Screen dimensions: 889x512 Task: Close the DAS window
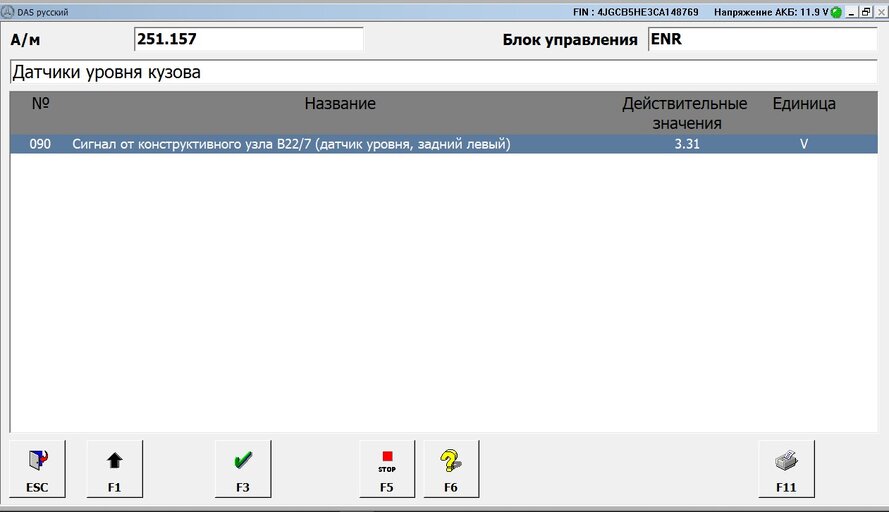point(881,12)
